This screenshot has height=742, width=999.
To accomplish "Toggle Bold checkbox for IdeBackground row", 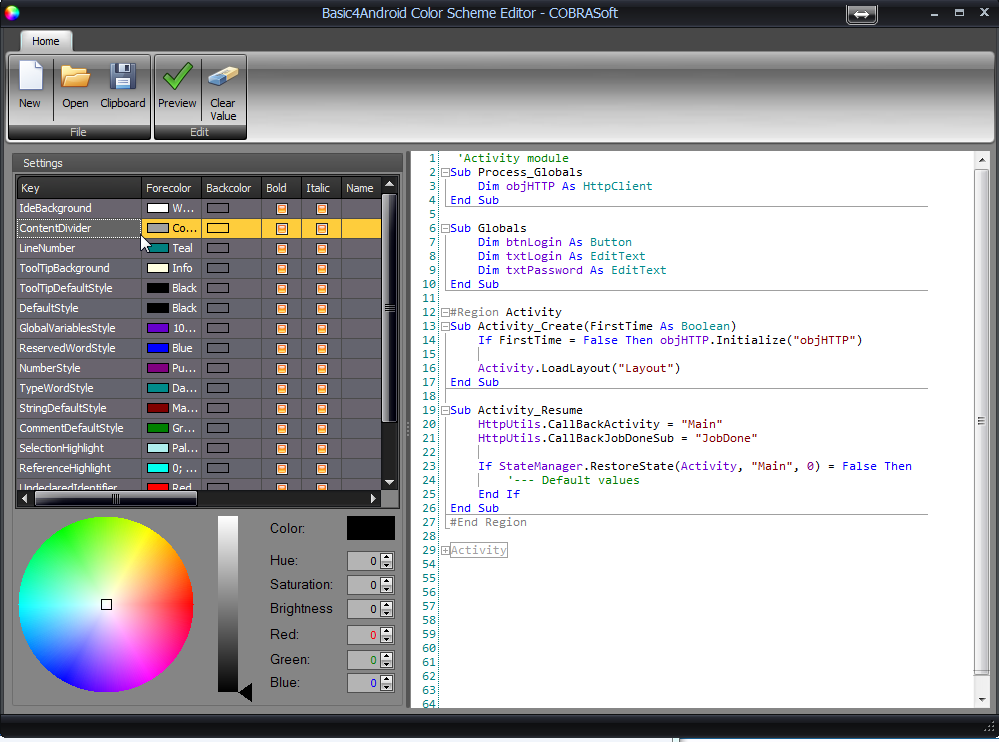I will (282, 208).
